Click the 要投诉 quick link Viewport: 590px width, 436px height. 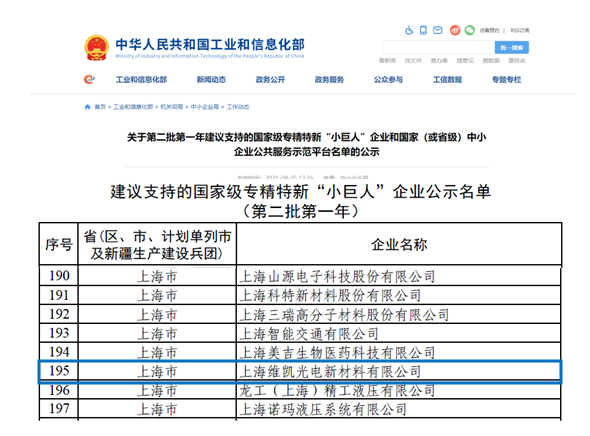[517, 61]
